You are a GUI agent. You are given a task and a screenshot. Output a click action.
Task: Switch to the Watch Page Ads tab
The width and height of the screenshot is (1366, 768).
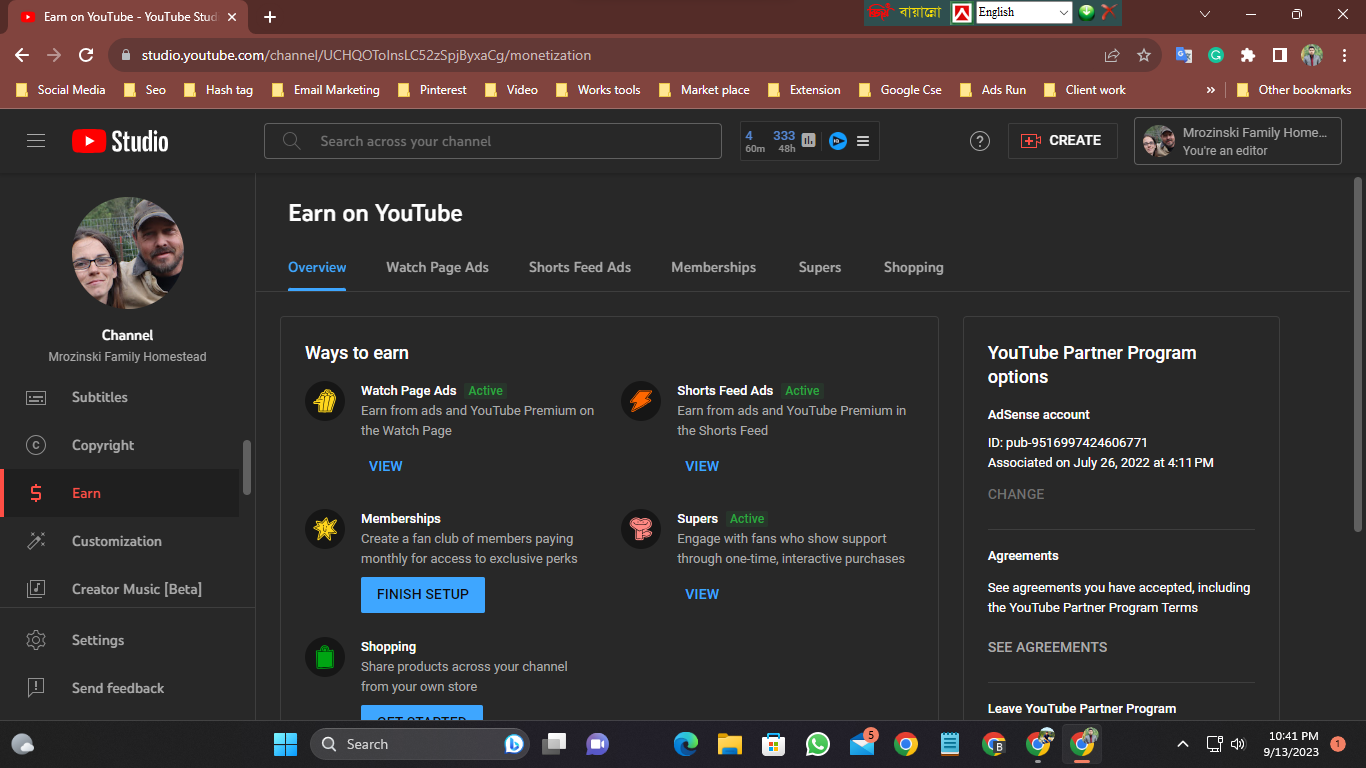tap(437, 267)
